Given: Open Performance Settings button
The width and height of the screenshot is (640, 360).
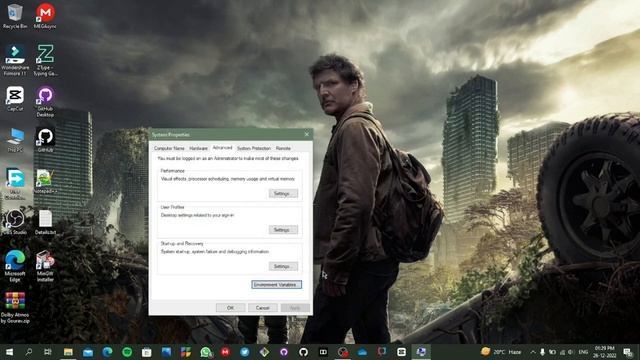Looking at the screenshot, I should tap(283, 193).
